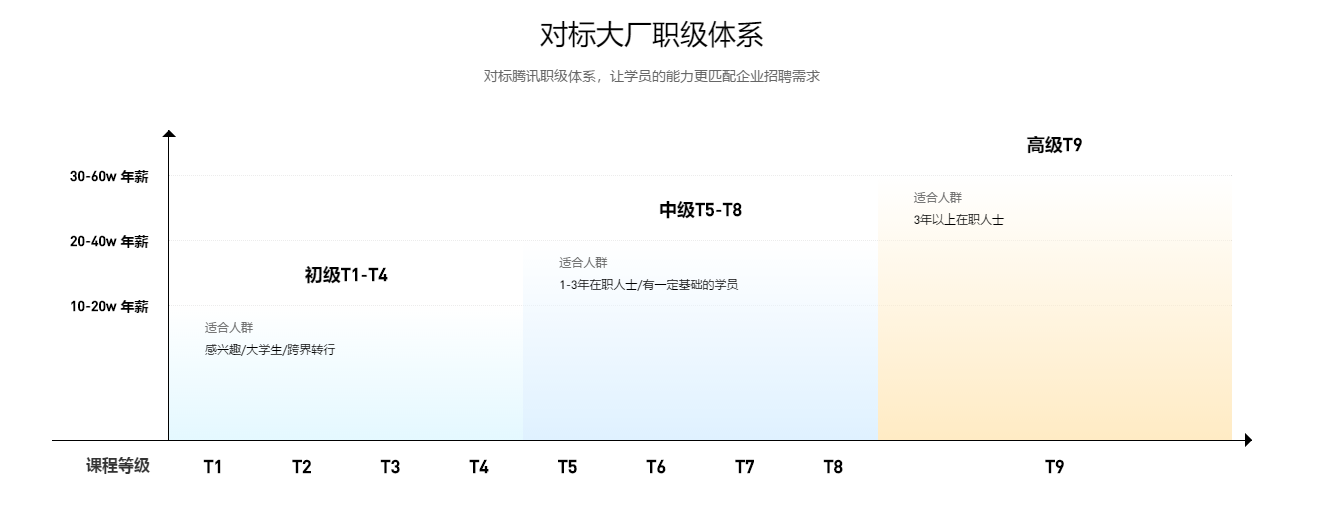The height and width of the screenshot is (512, 1343).
Task: Click the 课程等级 axis title
Action: [x=118, y=466]
